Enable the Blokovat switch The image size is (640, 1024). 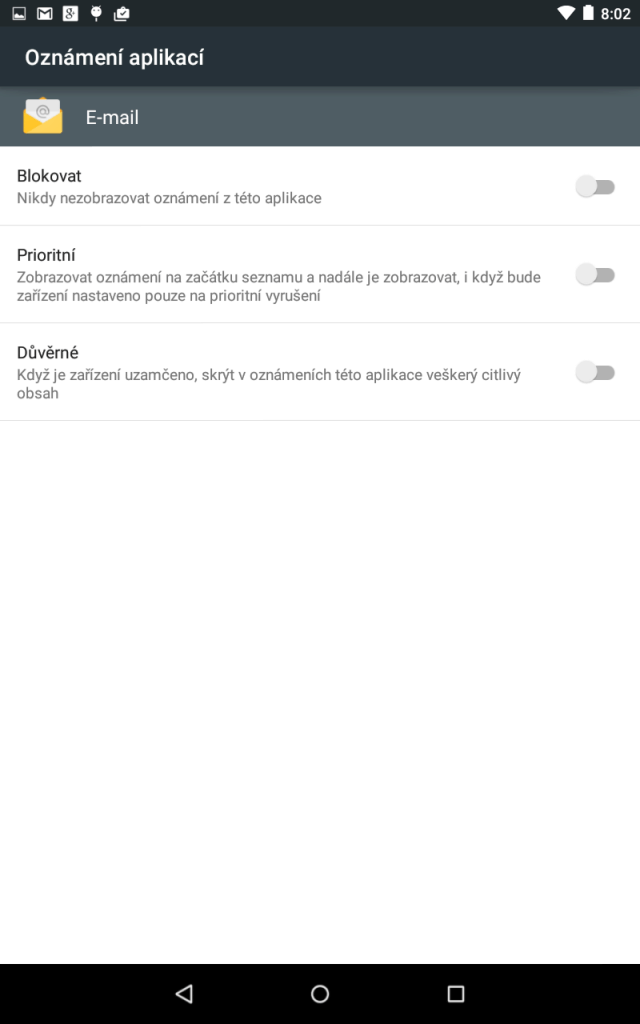[595, 187]
